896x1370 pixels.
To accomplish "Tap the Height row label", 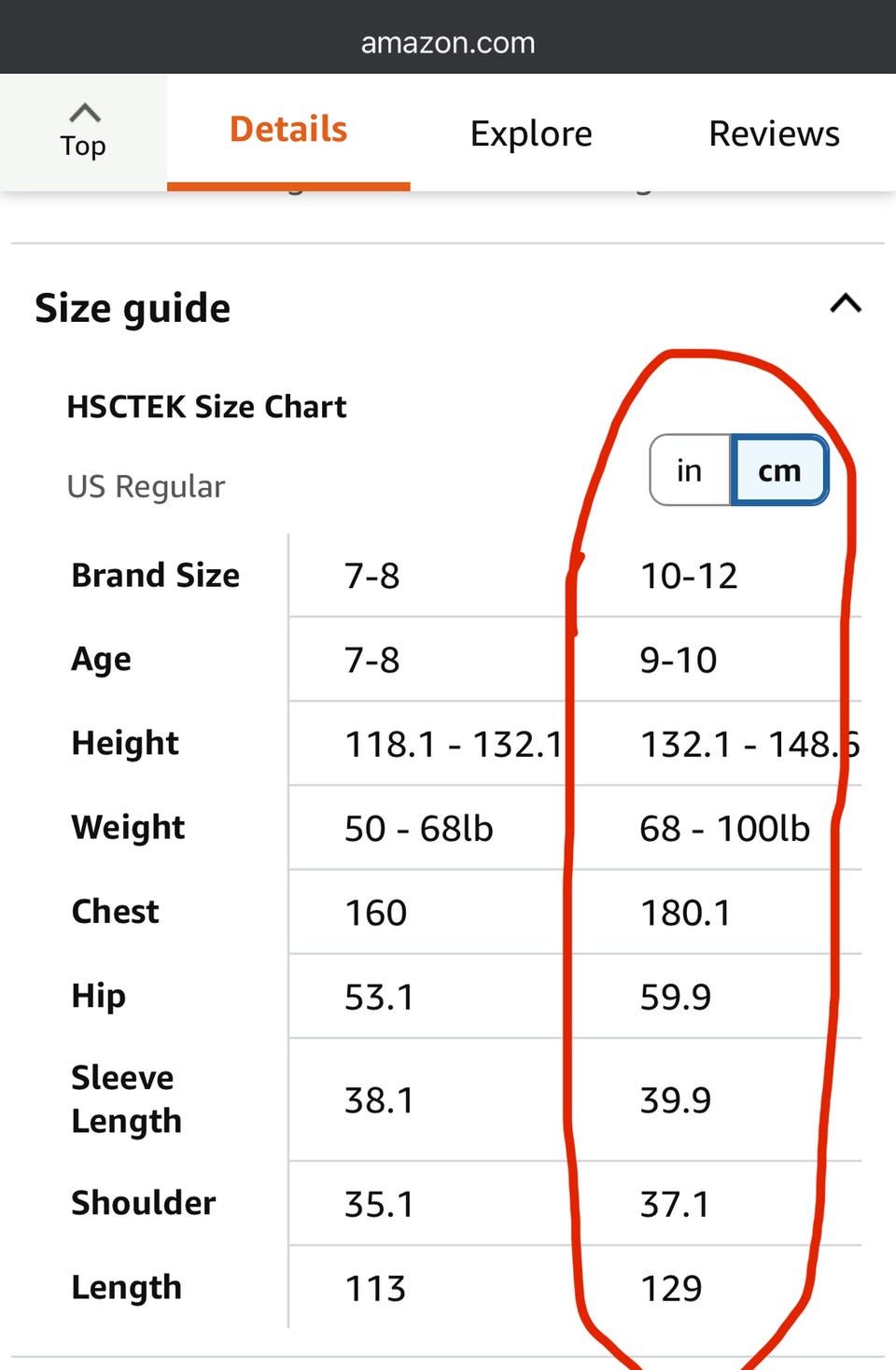I will (x=125, y=743).
